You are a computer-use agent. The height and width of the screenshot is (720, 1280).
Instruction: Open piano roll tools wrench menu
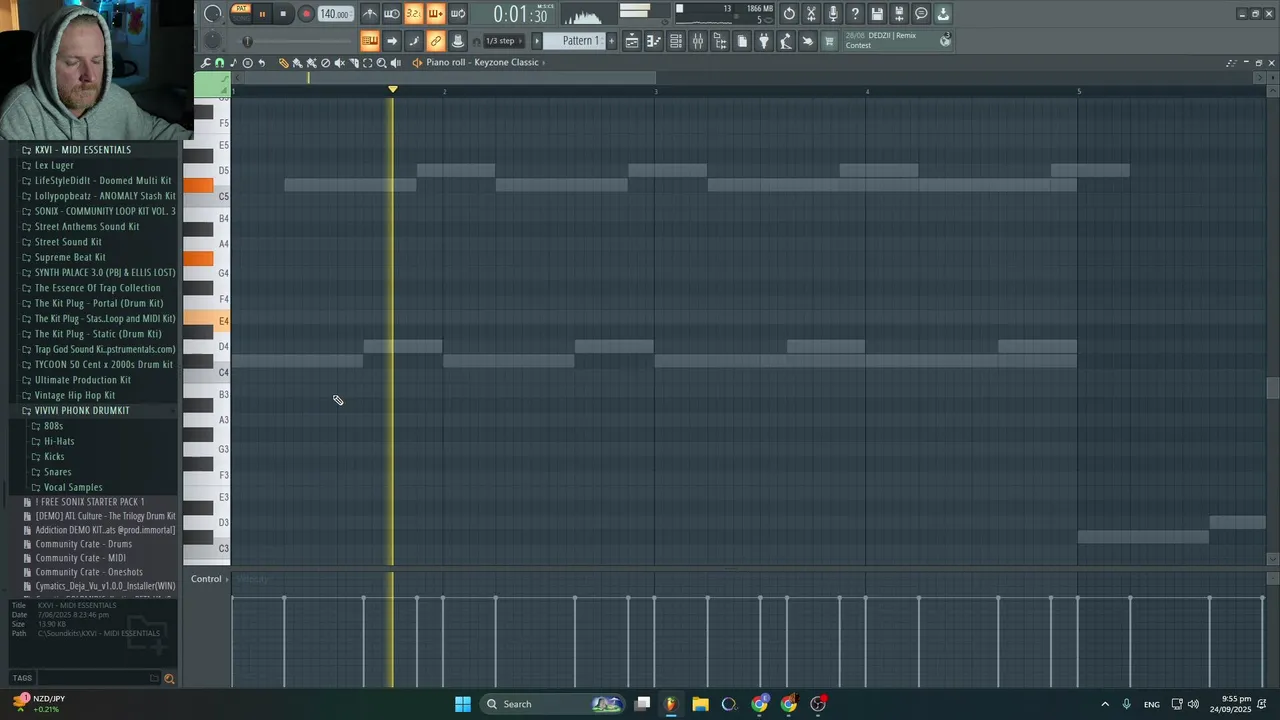pyautogui.click(x=206, y=63)
